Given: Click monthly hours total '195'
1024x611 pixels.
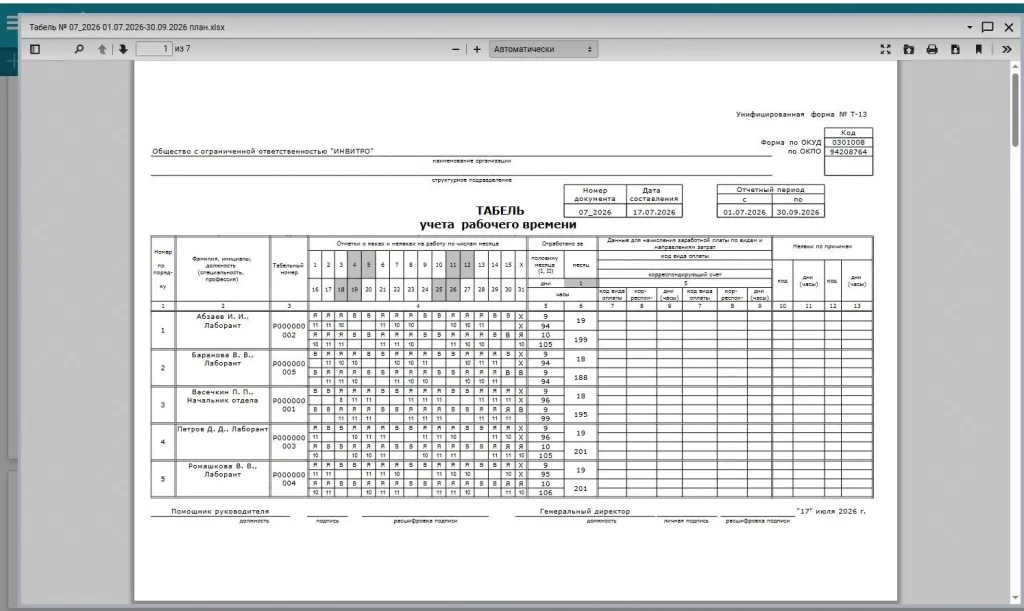Looking at the screenshot, I should (581, 415).
